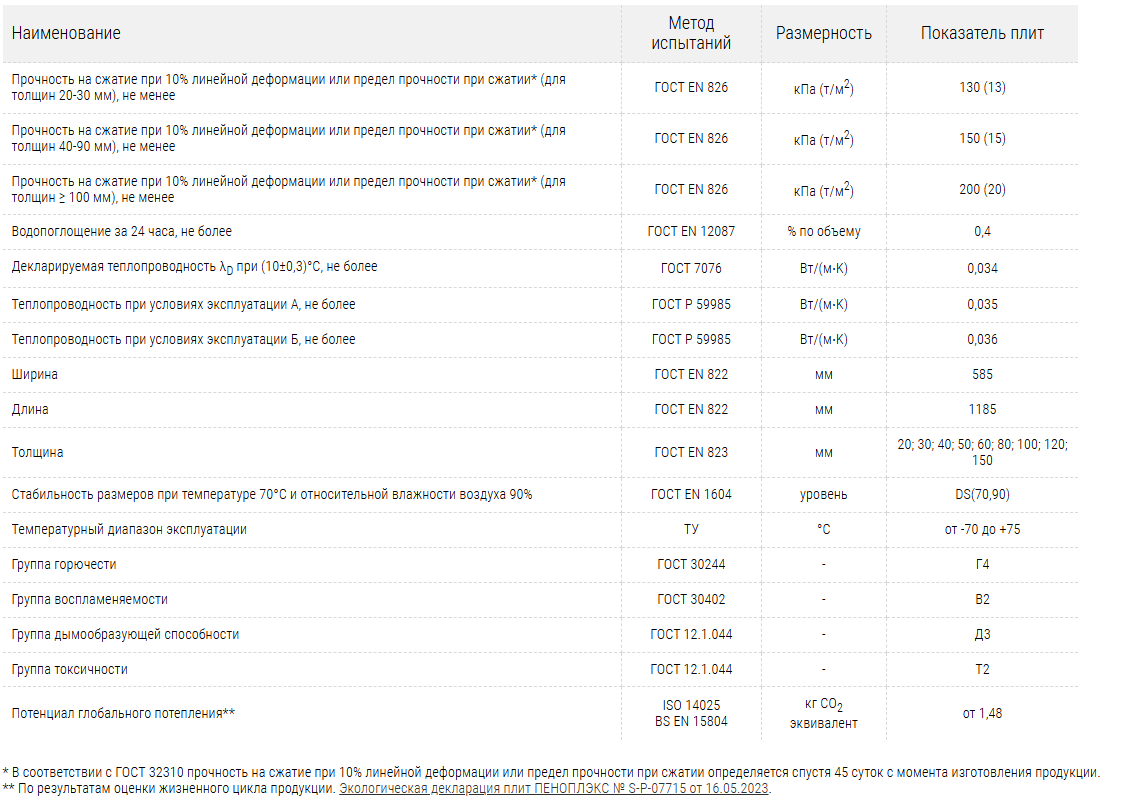Click the ГОСТ EN 1604 cell

[691, 494]
